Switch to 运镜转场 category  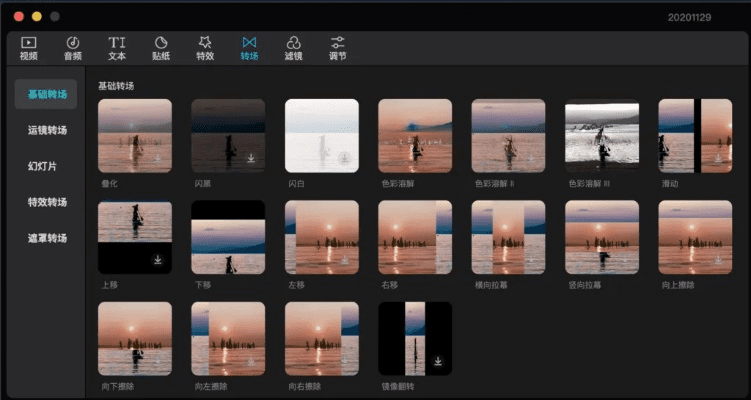point(48,130)
